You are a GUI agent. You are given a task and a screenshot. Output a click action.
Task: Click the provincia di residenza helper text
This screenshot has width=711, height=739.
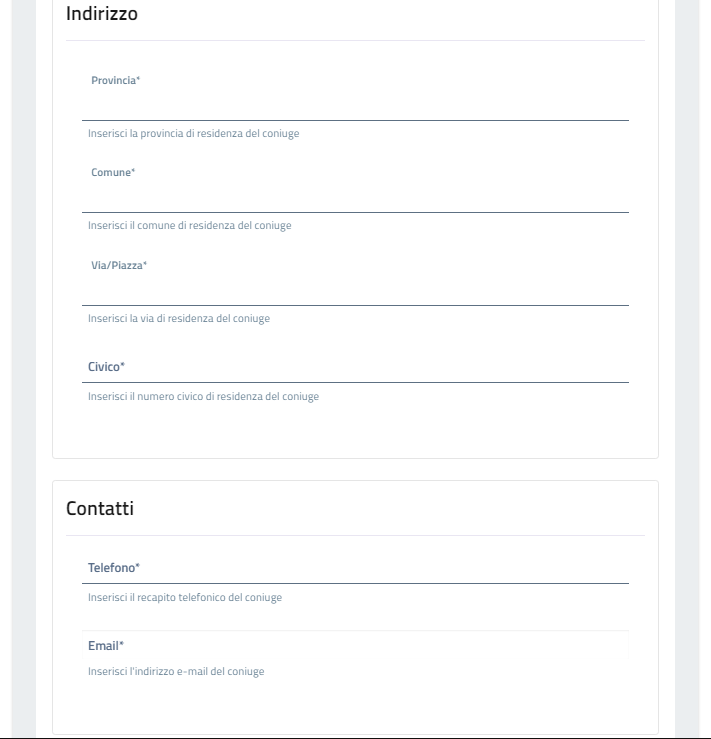point(193,133)
